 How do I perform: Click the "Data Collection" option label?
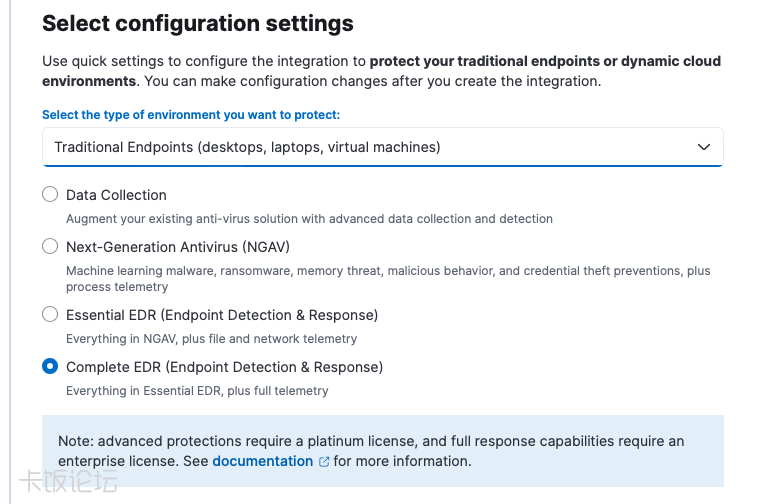pos(116,195)
